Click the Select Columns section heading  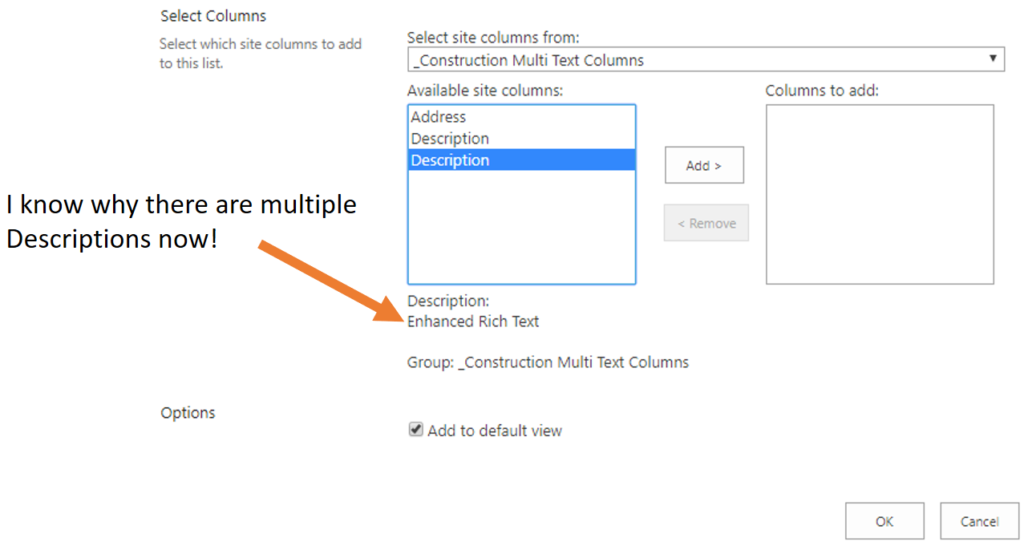(x=214, y=16)
